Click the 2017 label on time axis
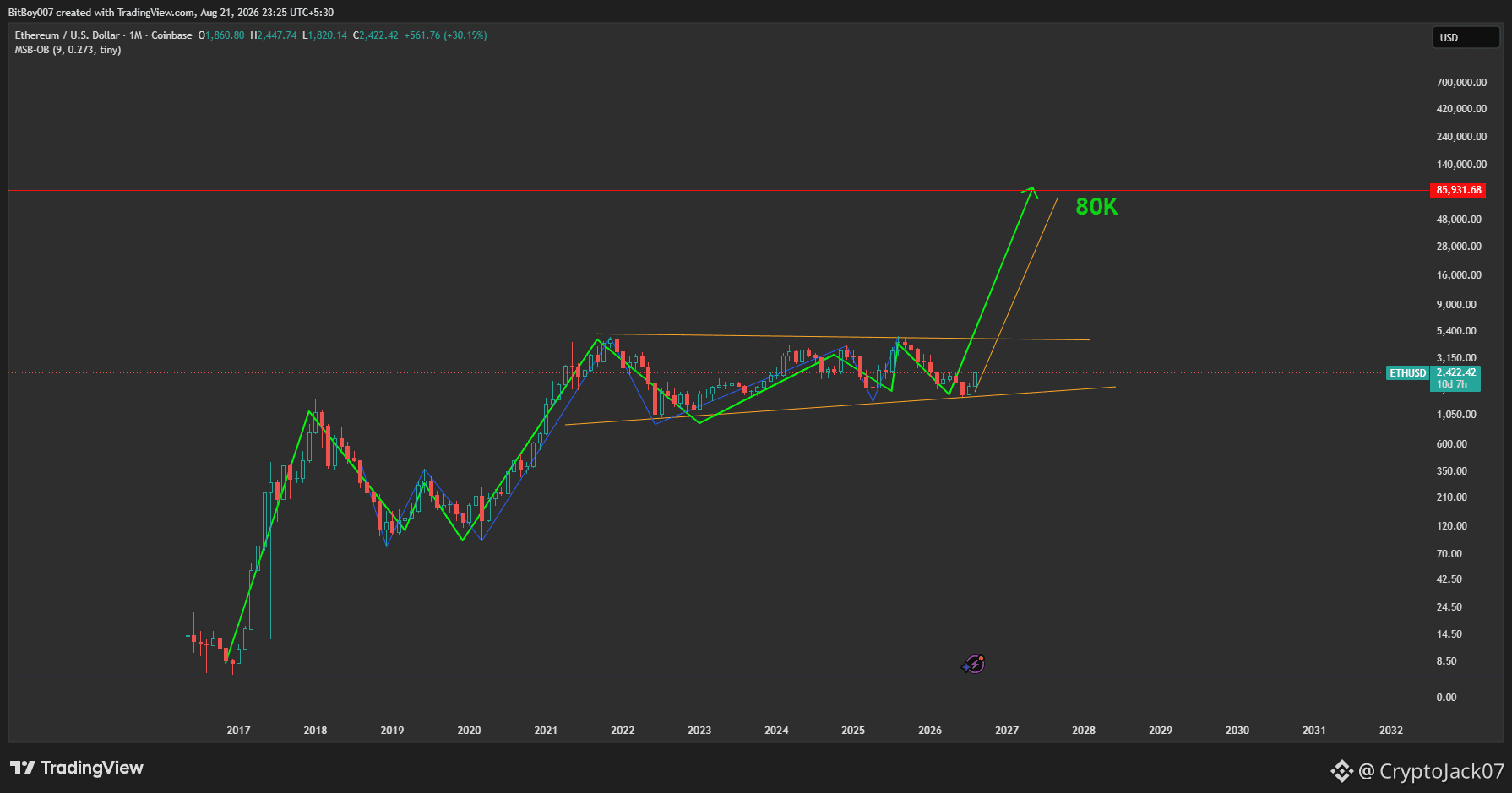 238,731
